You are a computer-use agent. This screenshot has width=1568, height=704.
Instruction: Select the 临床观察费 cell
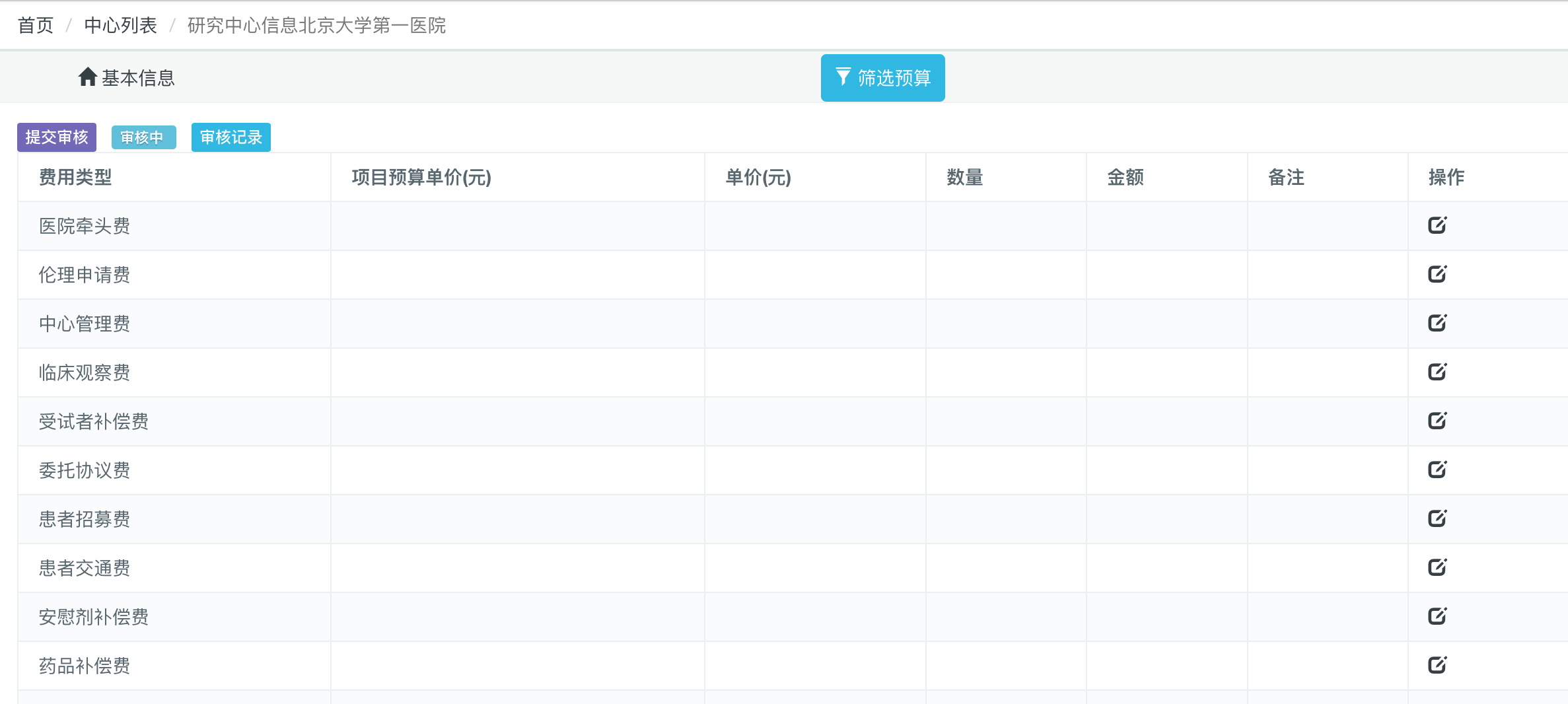pyautogui.click(x=174, y=372)
